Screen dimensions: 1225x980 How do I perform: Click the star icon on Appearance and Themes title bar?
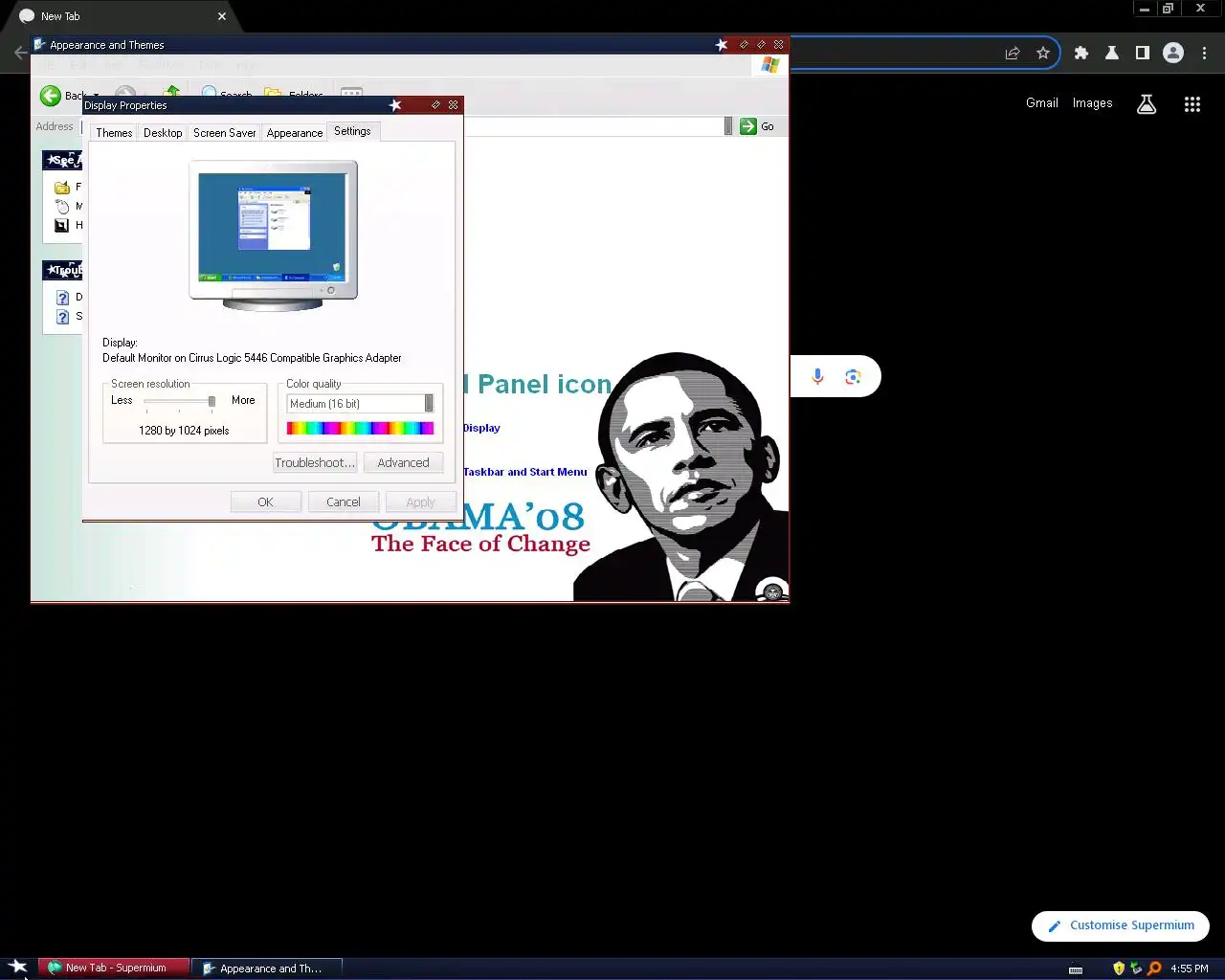[x=722, y=45]
